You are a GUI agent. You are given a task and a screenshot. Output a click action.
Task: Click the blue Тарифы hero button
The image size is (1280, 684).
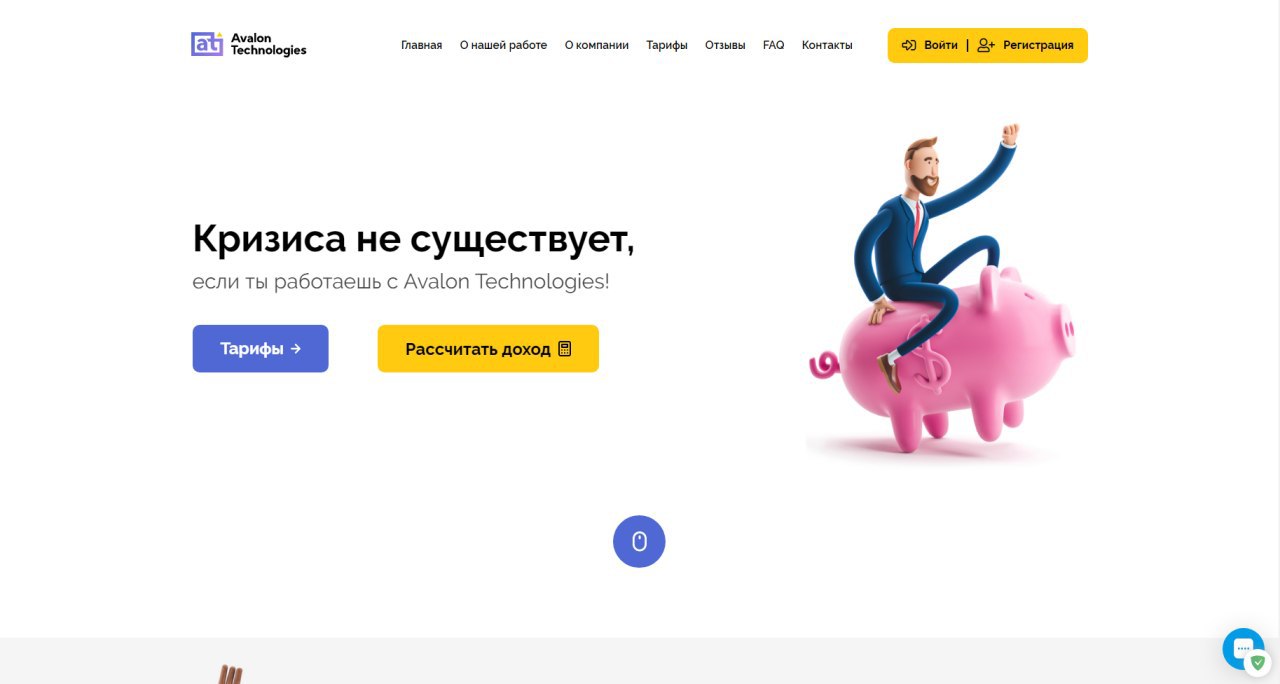260,349
